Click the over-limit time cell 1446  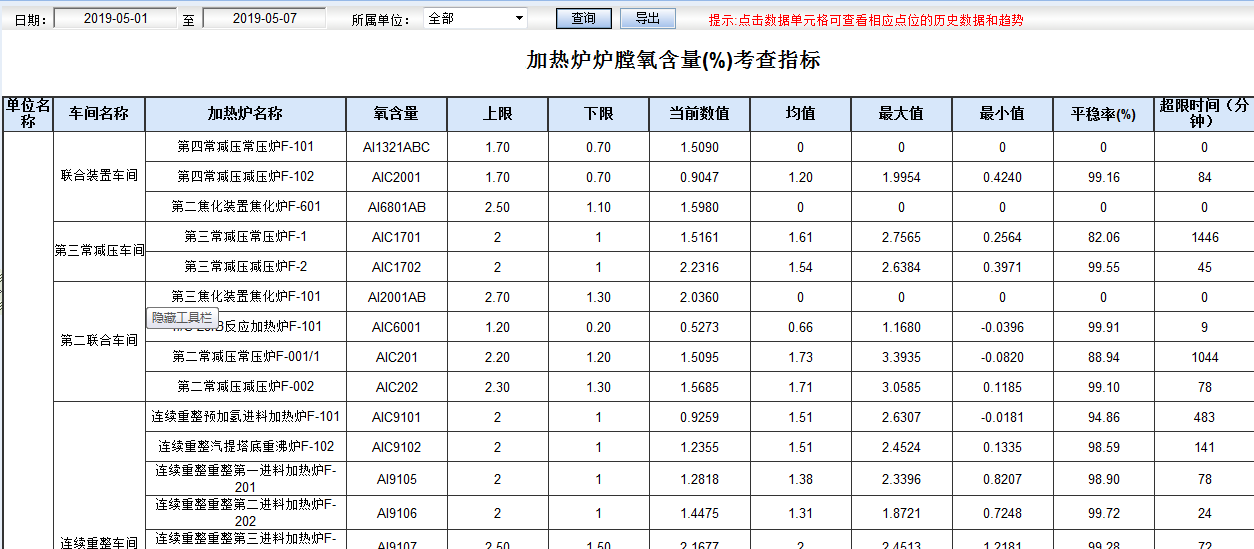[1204, 237]
